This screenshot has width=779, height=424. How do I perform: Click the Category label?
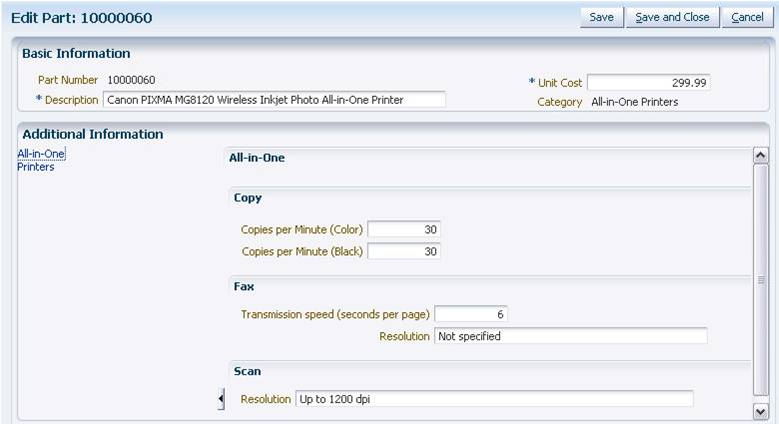pos(559,102)
